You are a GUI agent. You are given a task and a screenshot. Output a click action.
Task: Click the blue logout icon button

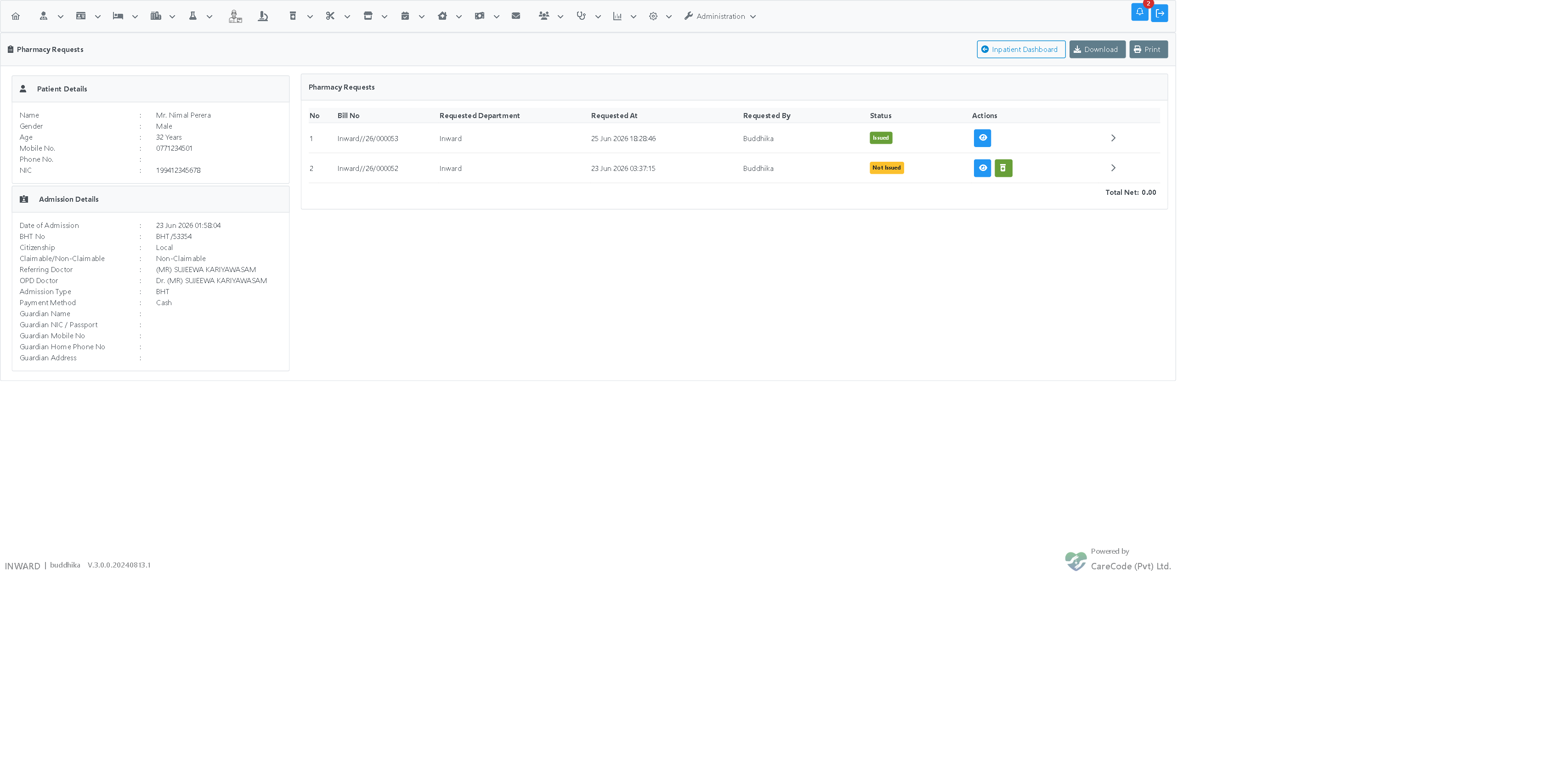(1160, 13)
